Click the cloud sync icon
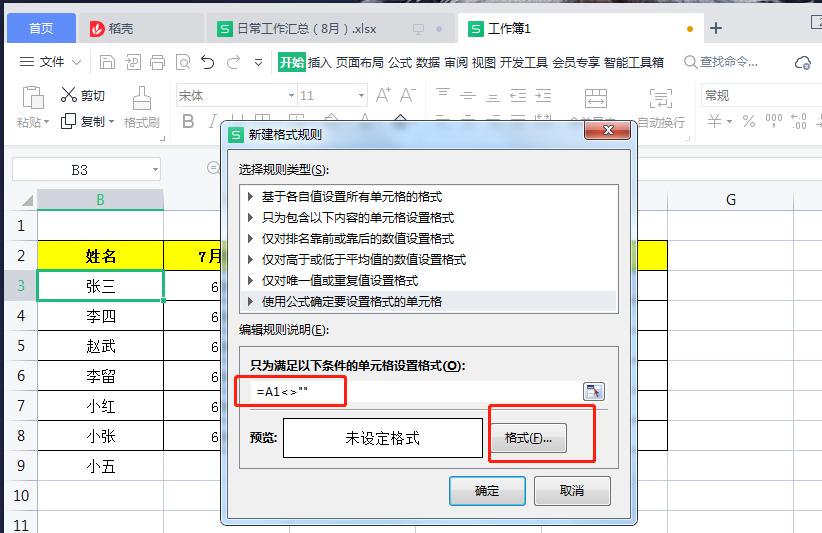The image size is (822, 533). click(803, 63)
